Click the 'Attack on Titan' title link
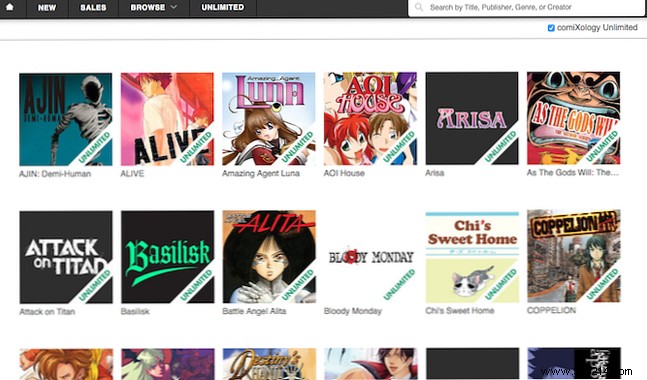Screen dimensions: 647x380 [x=47, y=312]
